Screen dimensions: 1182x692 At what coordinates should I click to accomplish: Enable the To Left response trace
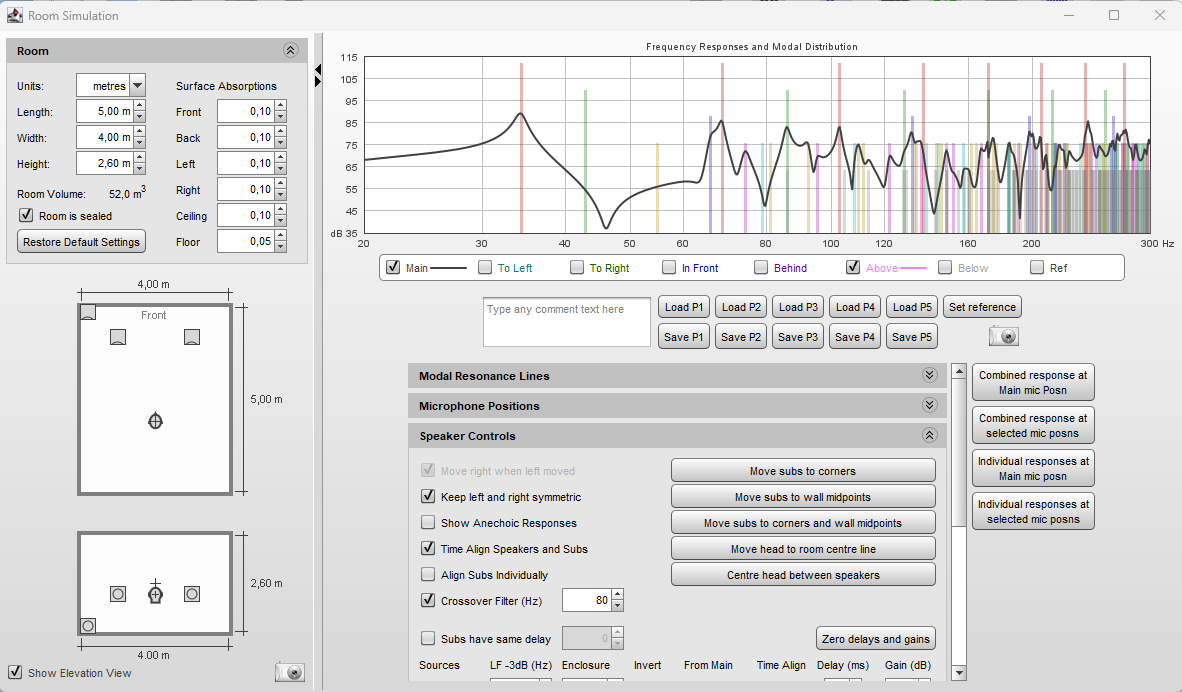(485, 268)
